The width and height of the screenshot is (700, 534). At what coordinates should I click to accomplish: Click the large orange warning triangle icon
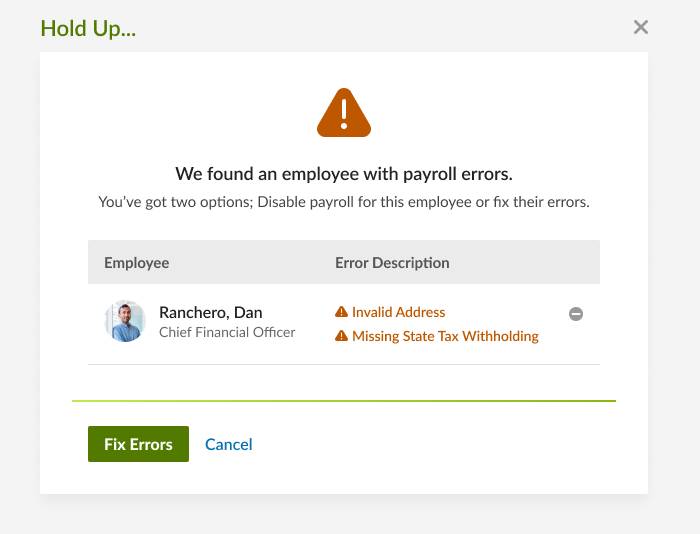(x=344, y=113)
